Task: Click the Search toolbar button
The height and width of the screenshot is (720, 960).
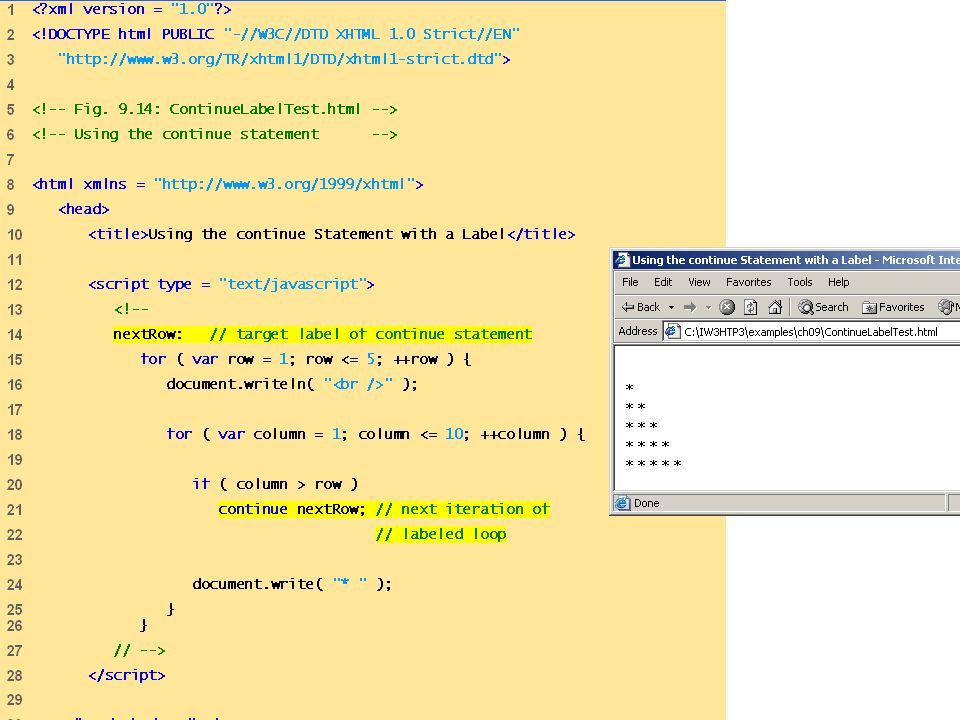Action: [x=823, y=307]
